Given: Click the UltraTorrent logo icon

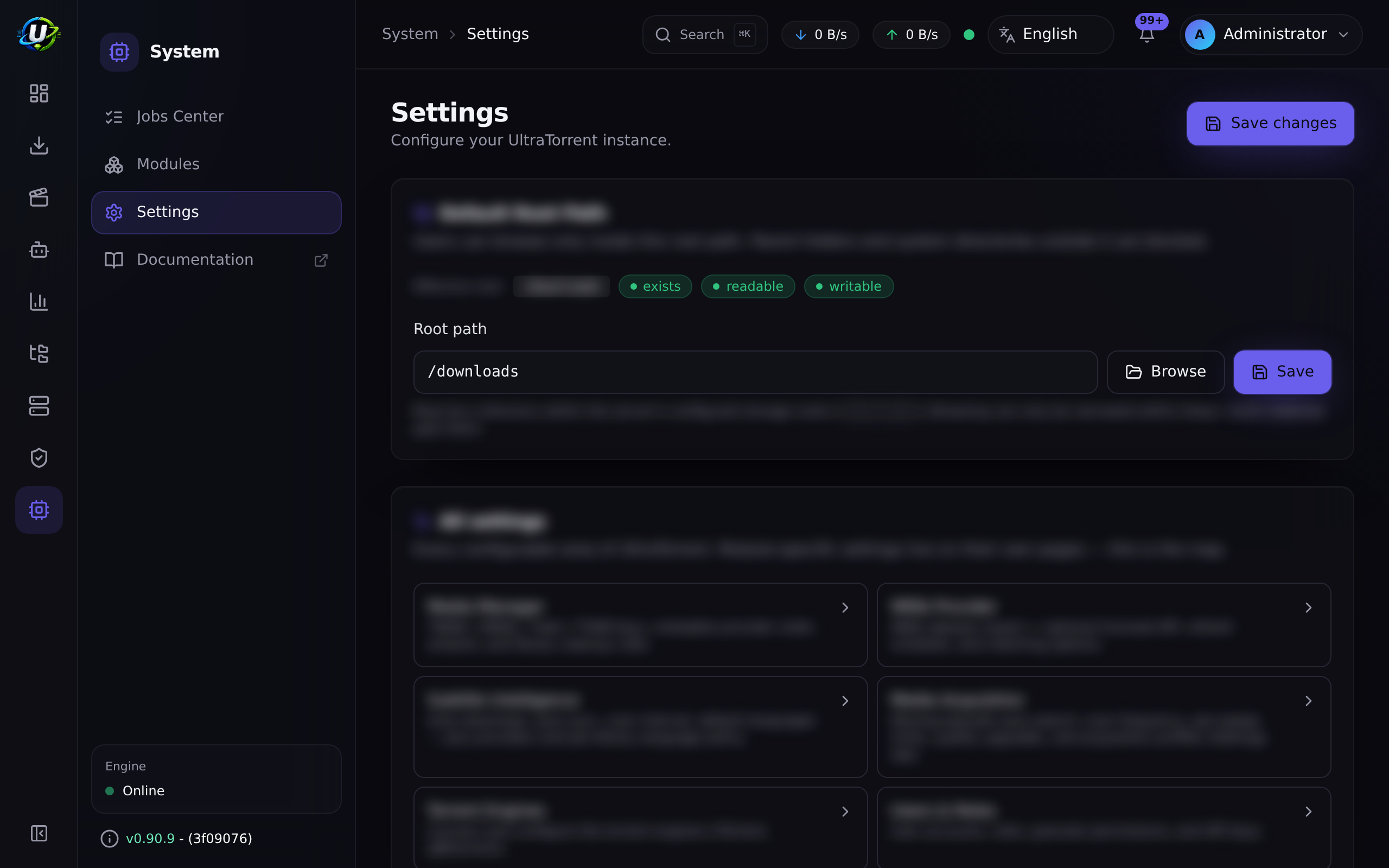Looking at the screenshot, I should [x=39, y=34].
